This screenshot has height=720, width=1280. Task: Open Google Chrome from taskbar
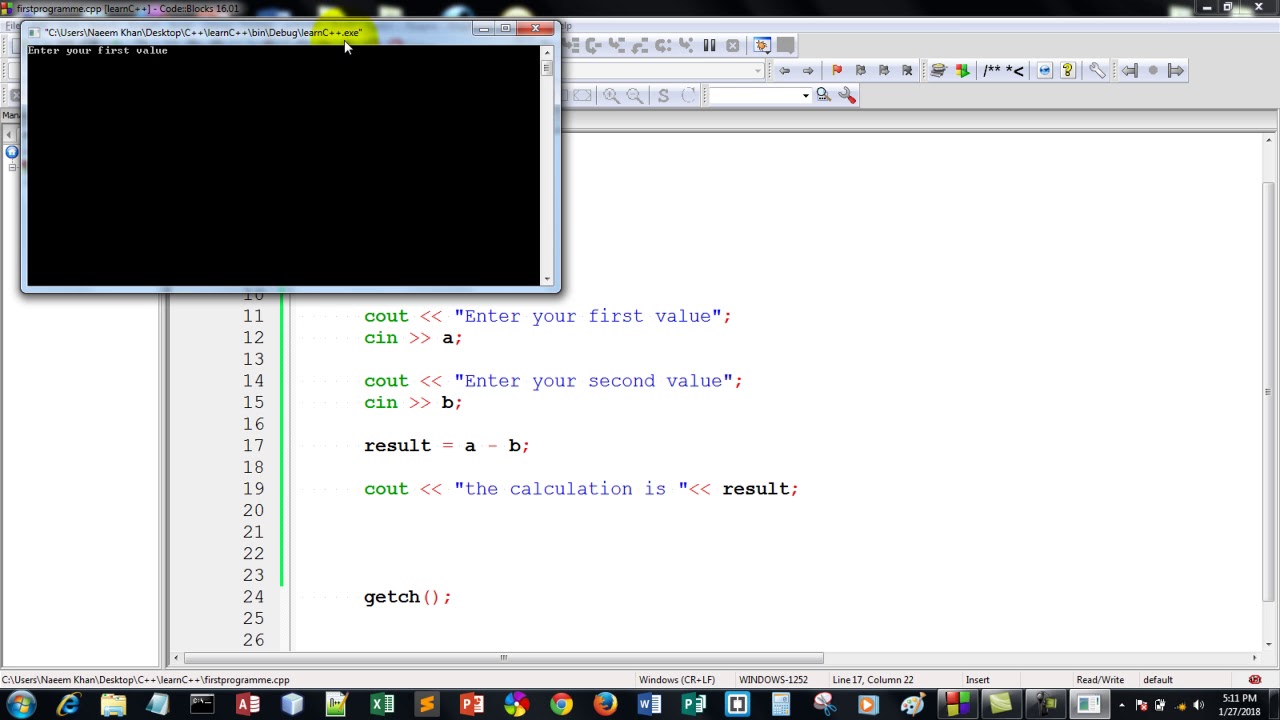(x=561, y=705)
